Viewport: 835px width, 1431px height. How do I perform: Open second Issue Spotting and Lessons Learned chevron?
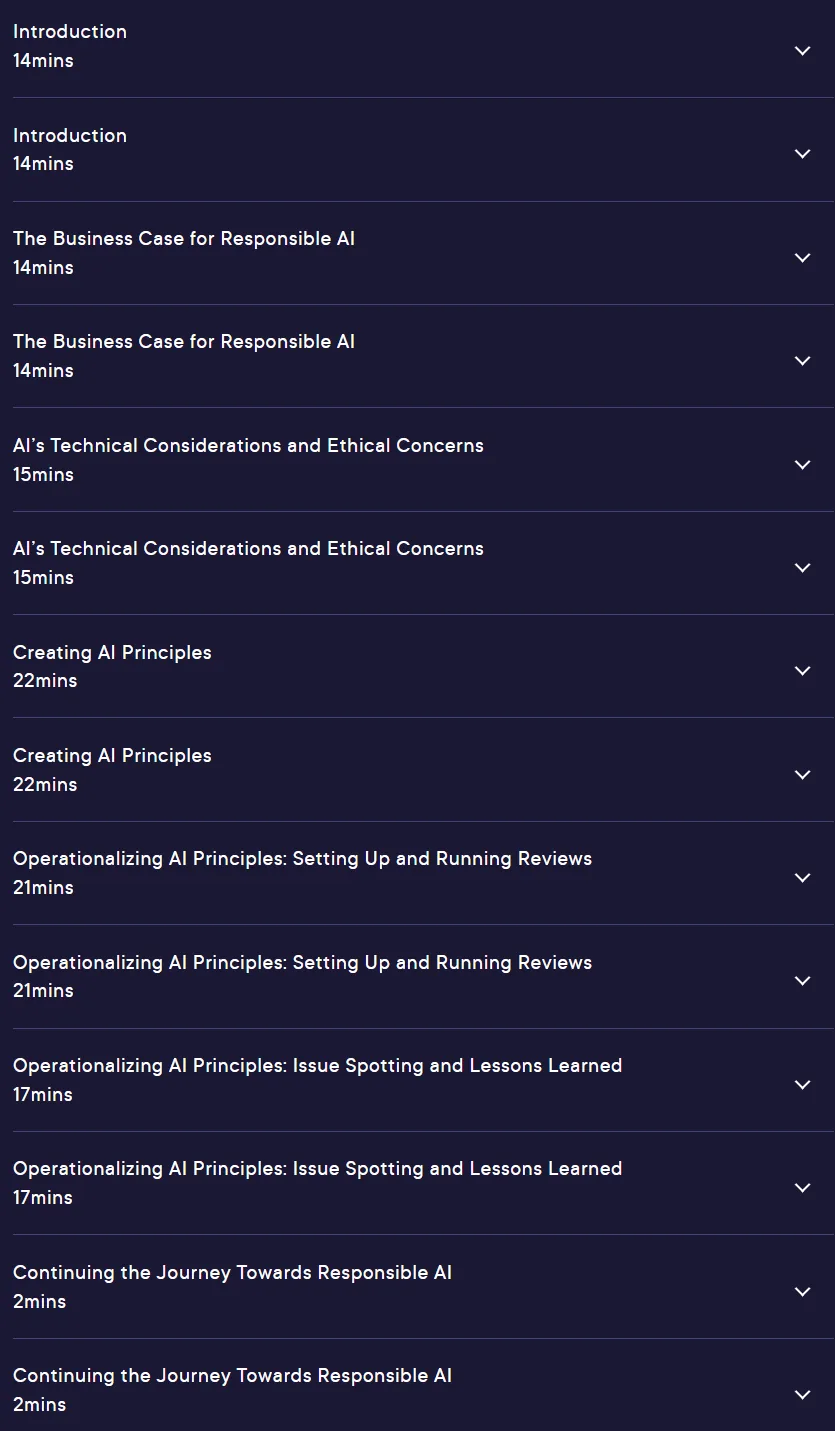pos(802,1187)
